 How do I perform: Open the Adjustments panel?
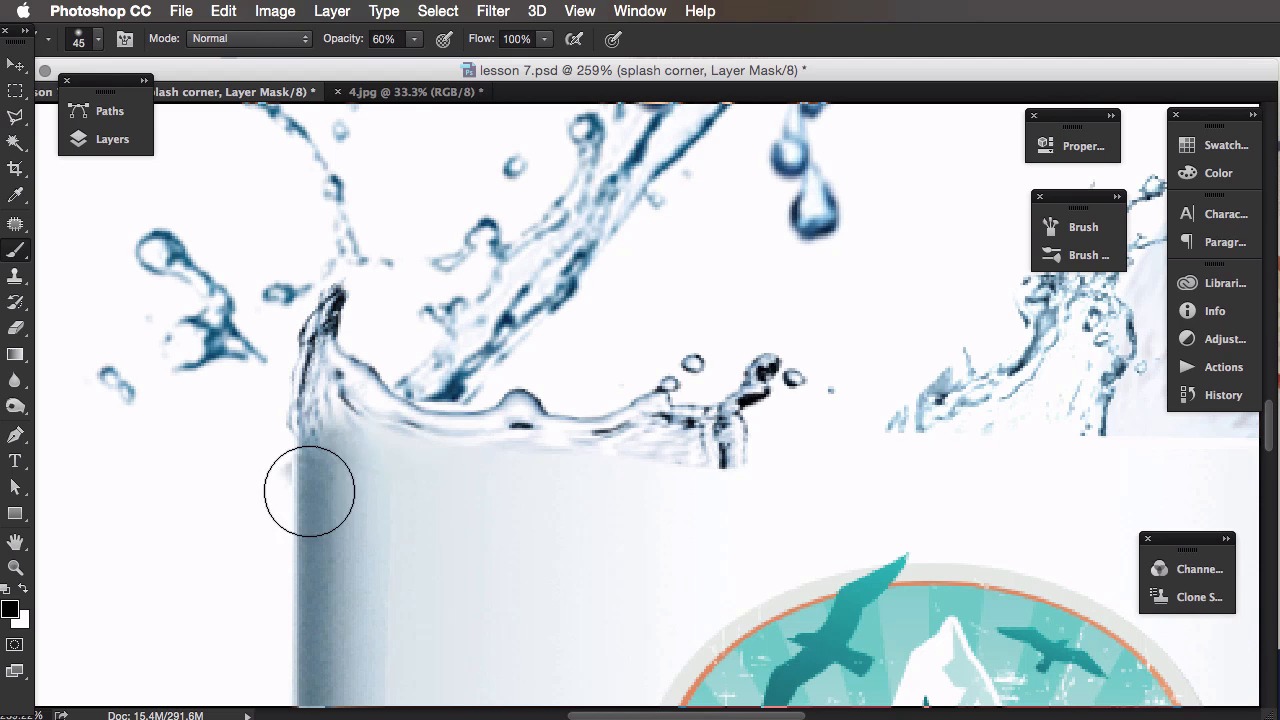(1213, 339)
